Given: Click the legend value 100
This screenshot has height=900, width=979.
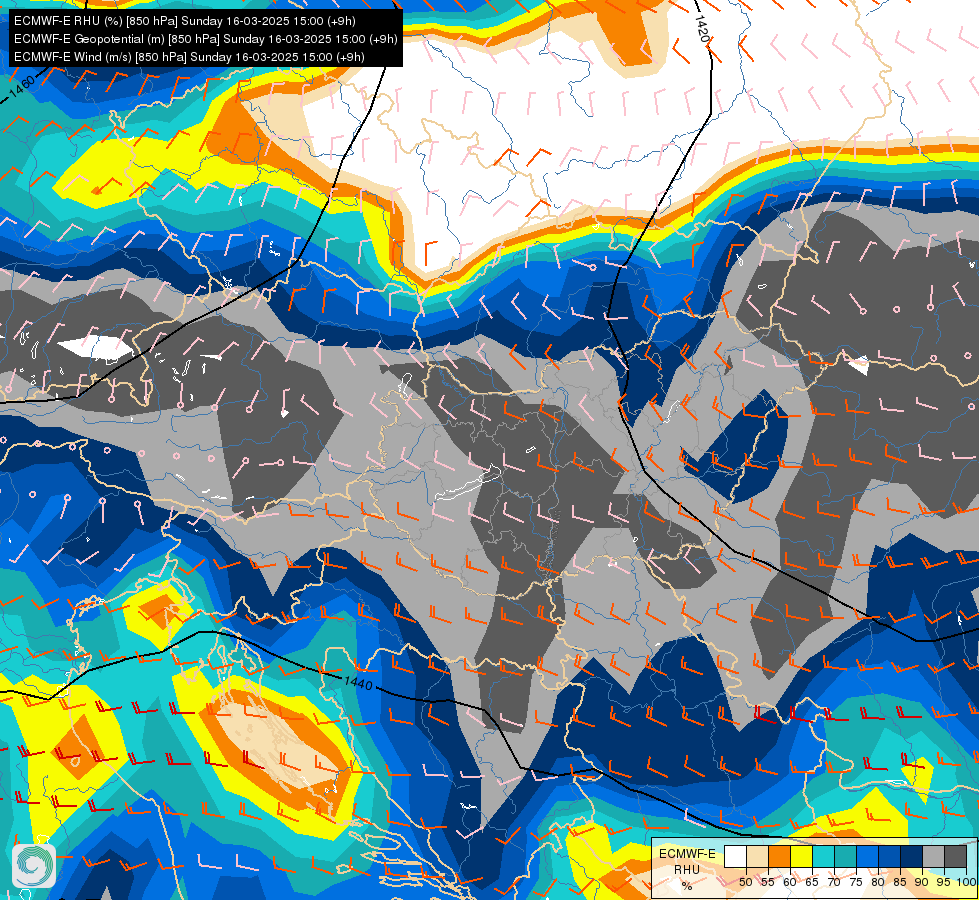Looking at the screenshot, I should pos(966,882).
